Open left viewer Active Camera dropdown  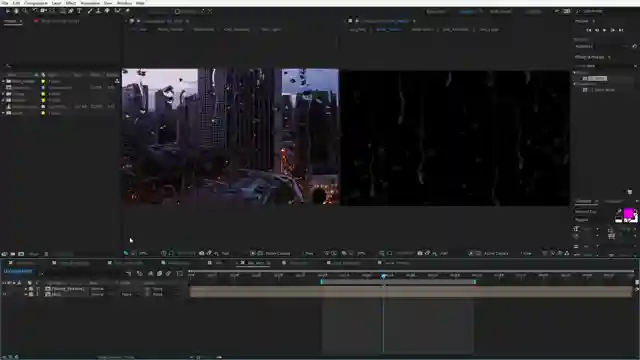point(278,253)
